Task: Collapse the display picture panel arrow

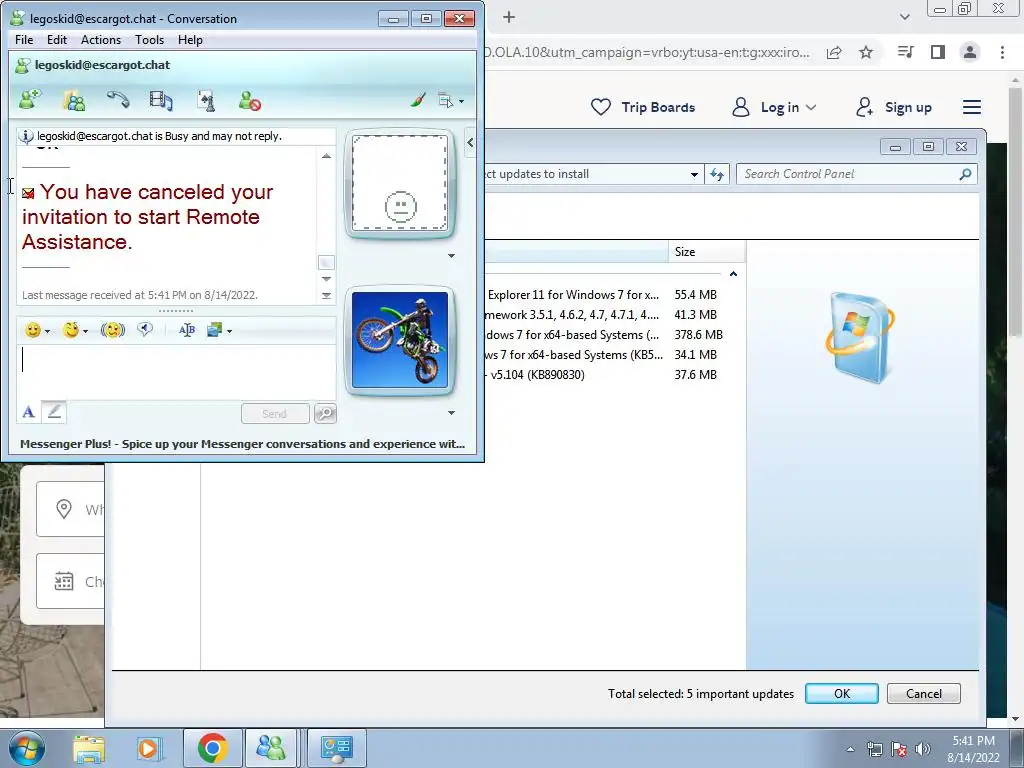Action: (470, 142)
